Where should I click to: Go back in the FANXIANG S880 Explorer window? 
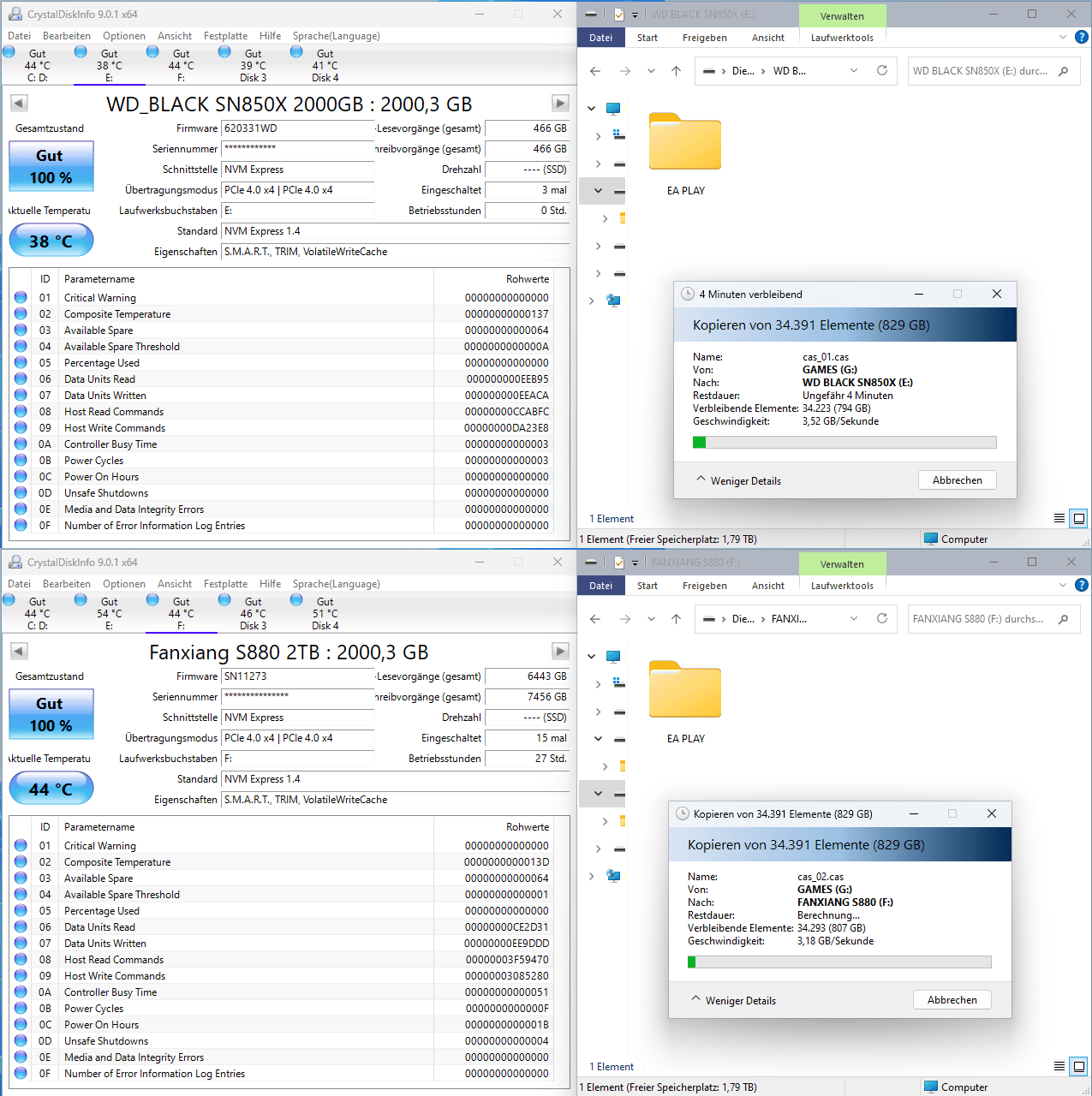tap(595, 619)
